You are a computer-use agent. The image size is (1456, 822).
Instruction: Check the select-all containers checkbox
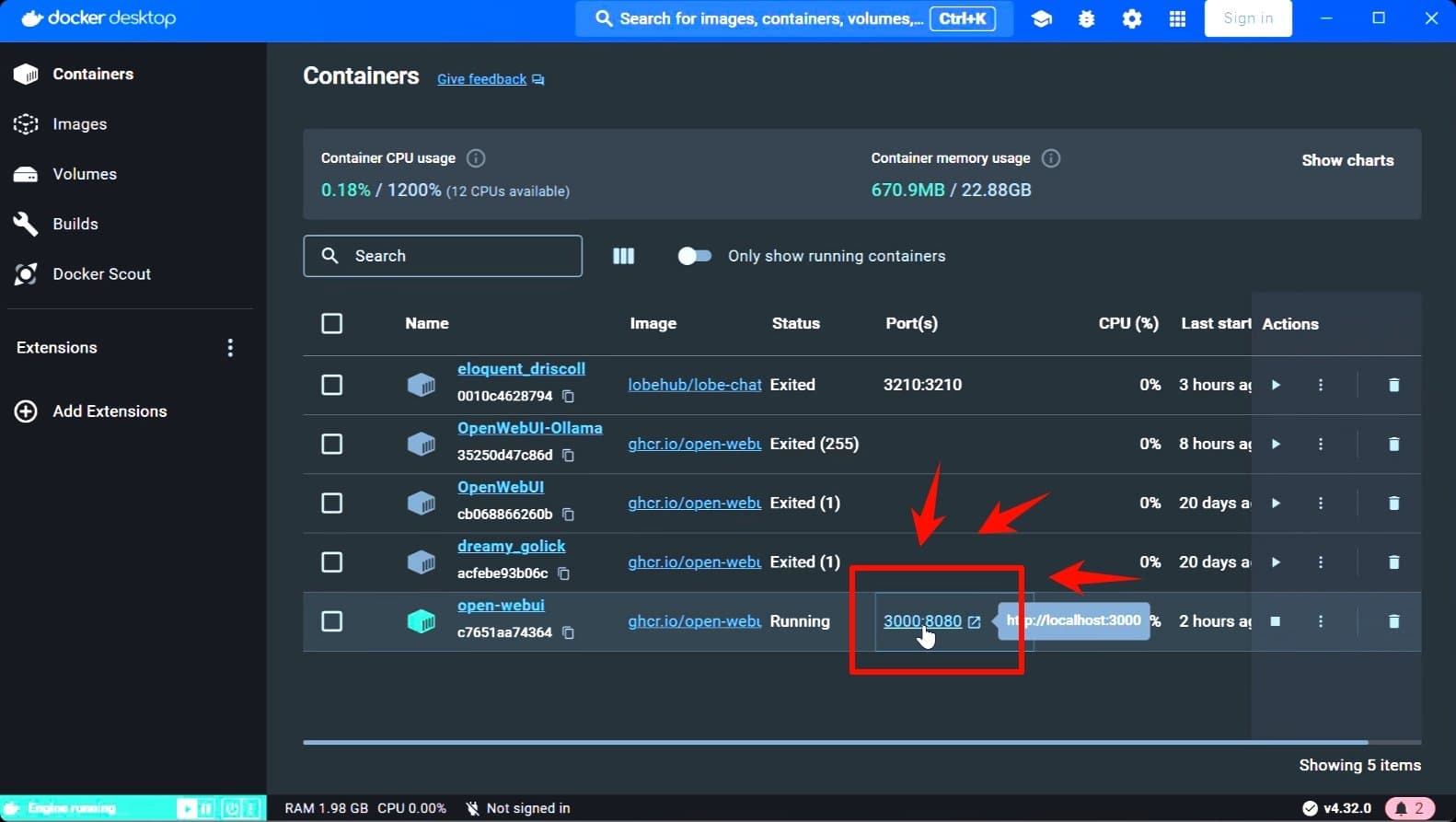click(x=332, y=324)
